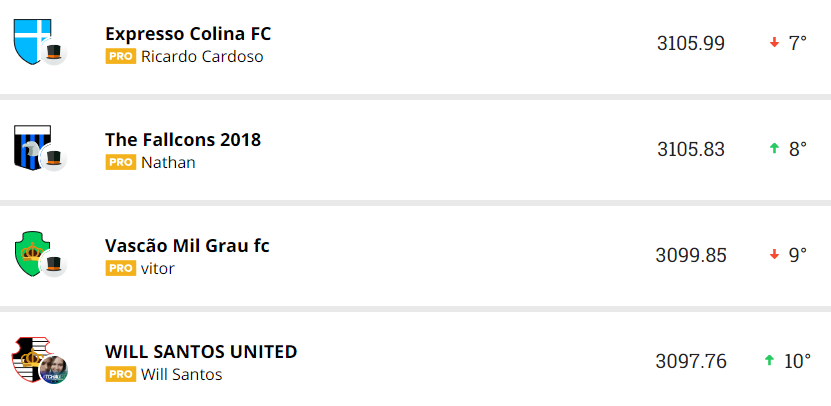831x406 pixels.
Task: Click The Fallcons 2018 striped shield badge
Action: point(30,145)
